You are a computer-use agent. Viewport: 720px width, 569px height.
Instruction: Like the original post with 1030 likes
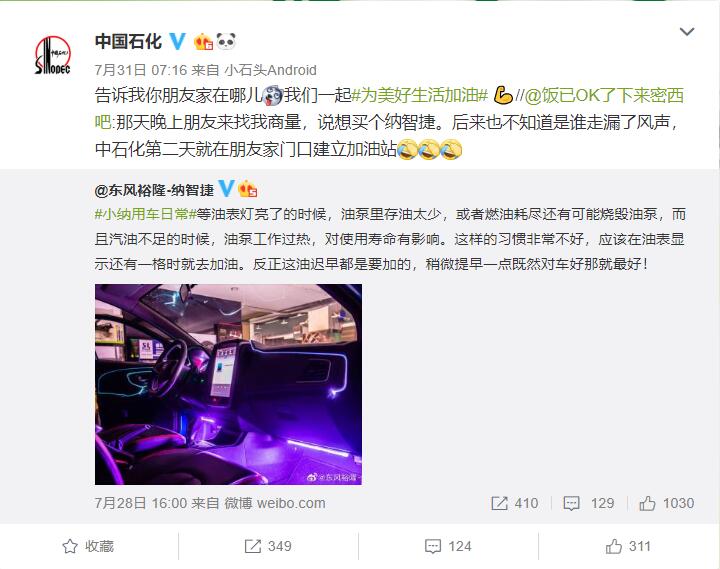[666, 503]
